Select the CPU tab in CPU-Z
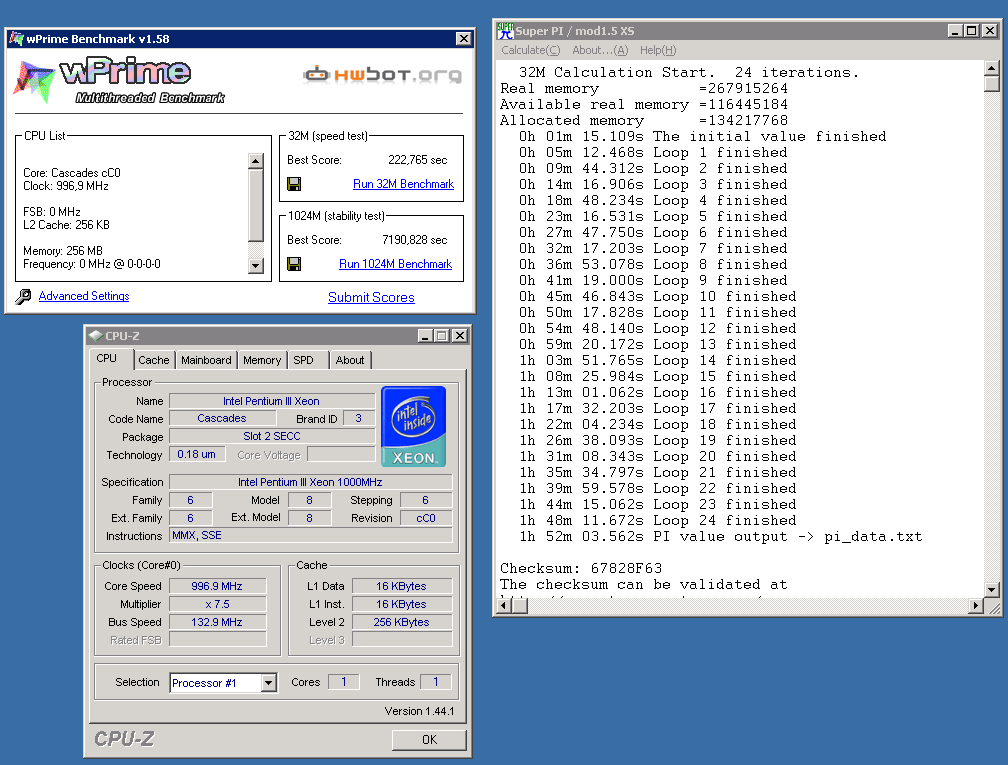 click(107, 359)
